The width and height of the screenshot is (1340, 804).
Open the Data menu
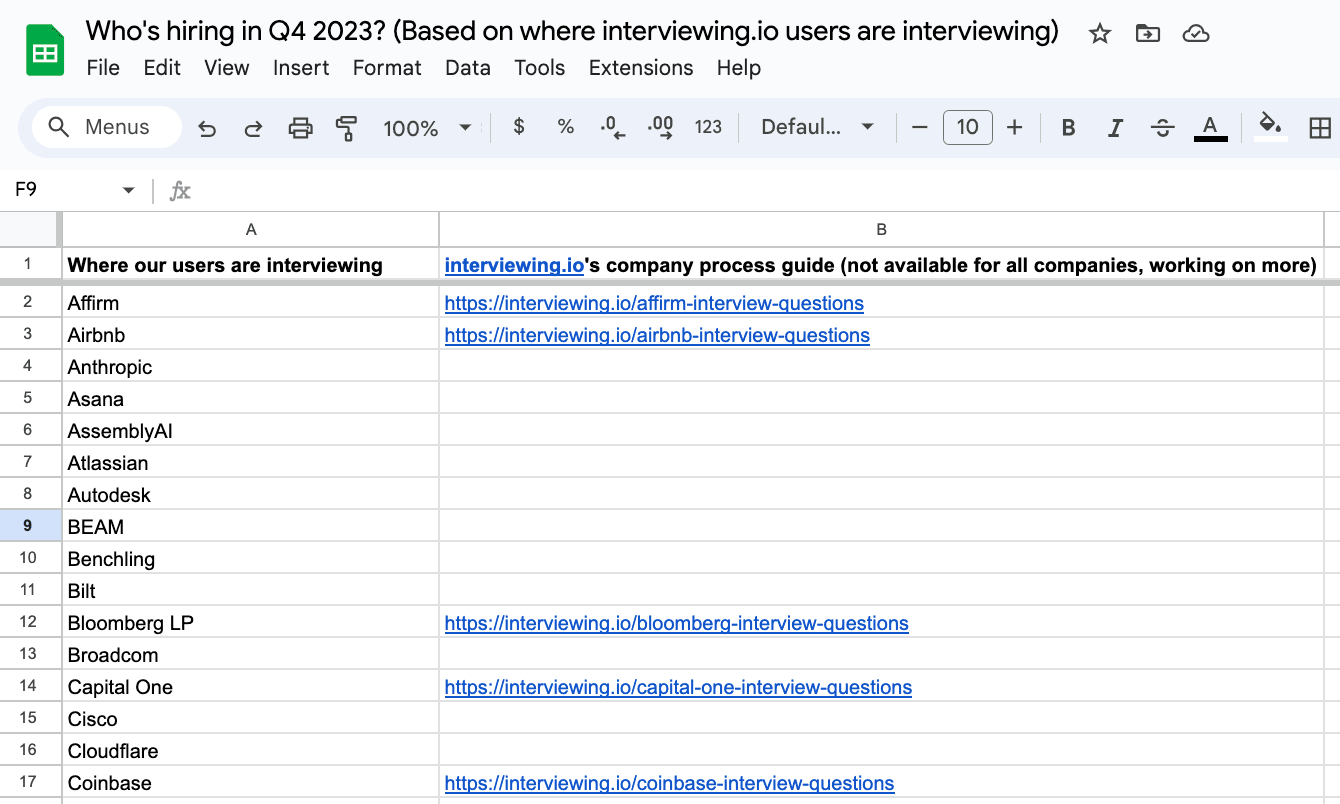tap(467, 67)
